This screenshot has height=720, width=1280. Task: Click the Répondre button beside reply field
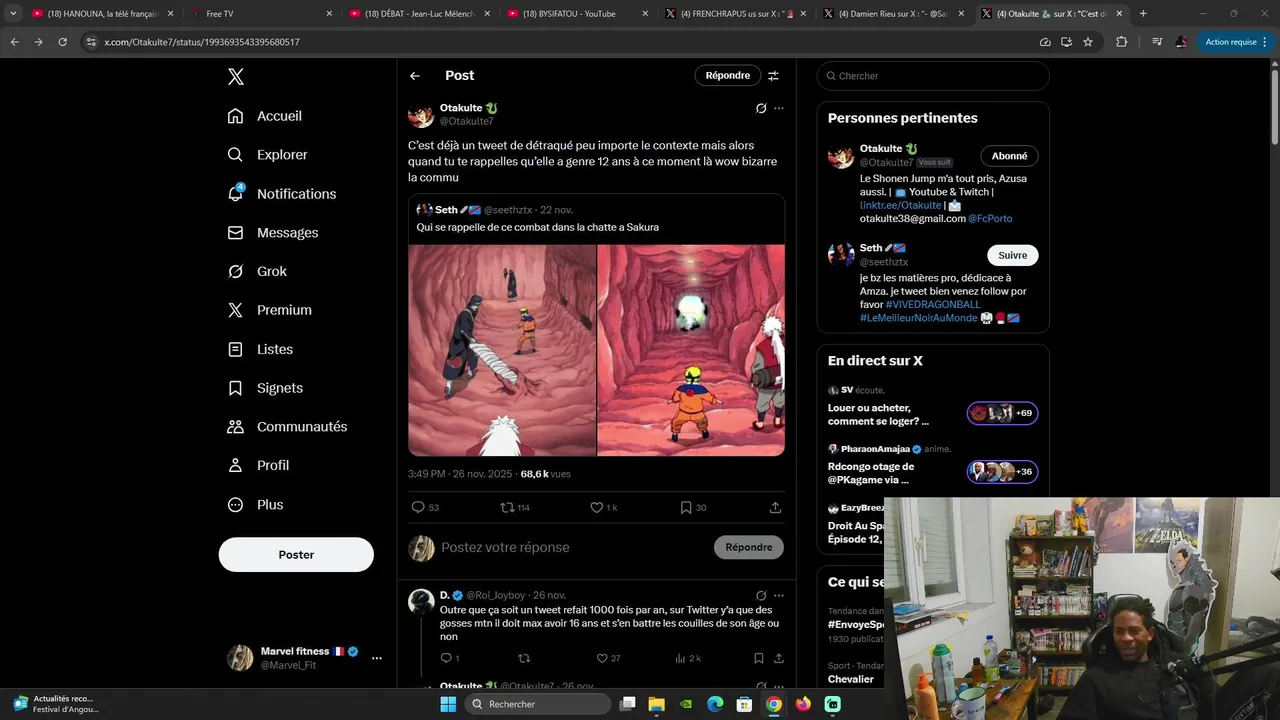click(x=749, y=547)
